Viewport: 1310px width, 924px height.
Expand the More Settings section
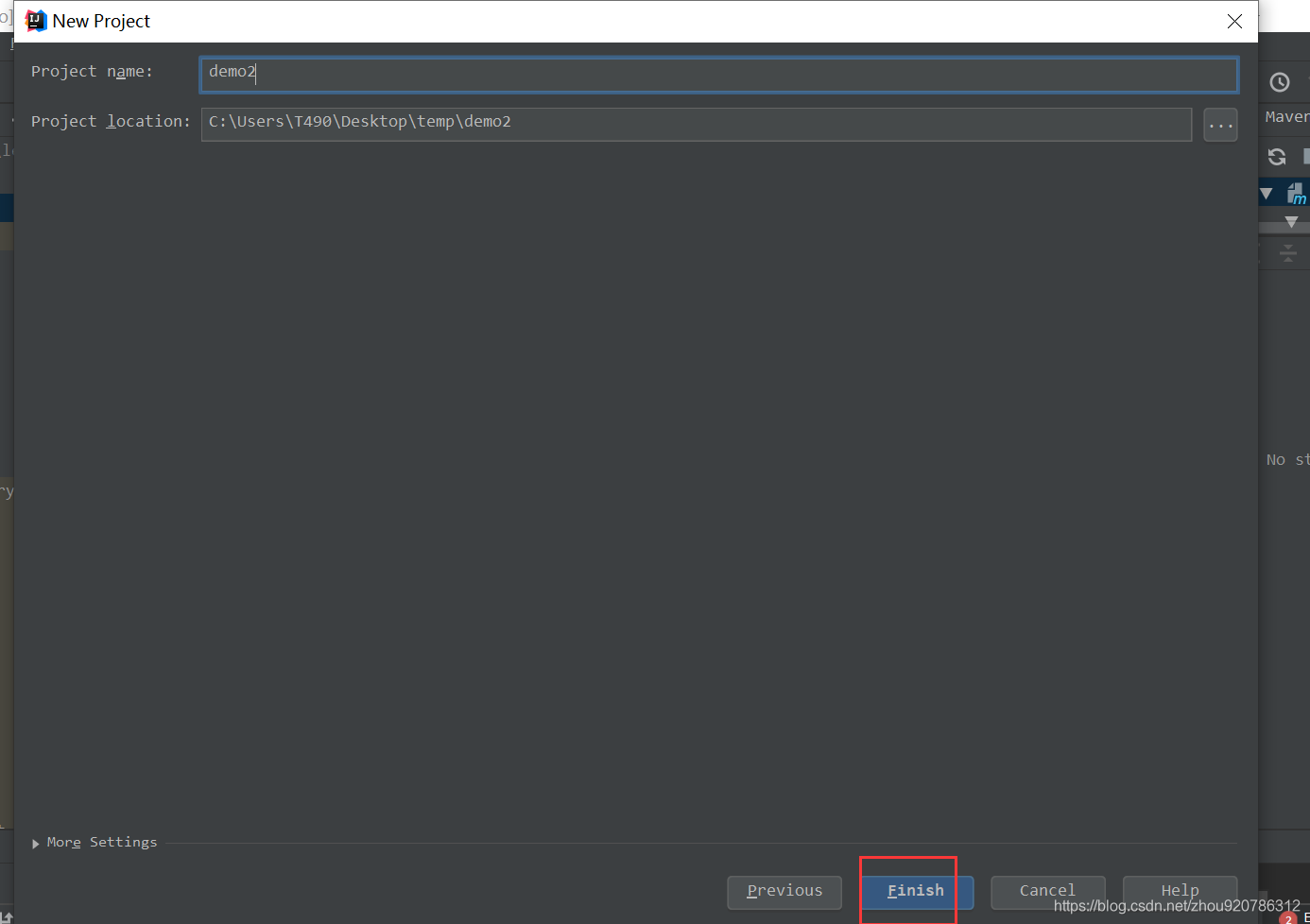(x=95, y=843)
